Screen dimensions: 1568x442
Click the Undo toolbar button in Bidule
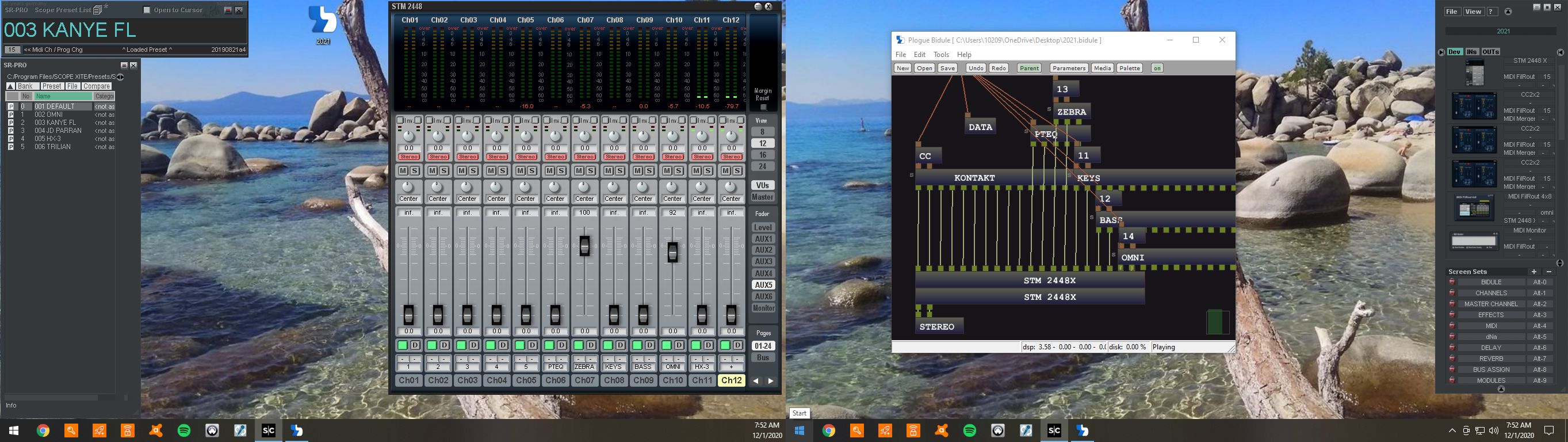click(x=976, y=68)
